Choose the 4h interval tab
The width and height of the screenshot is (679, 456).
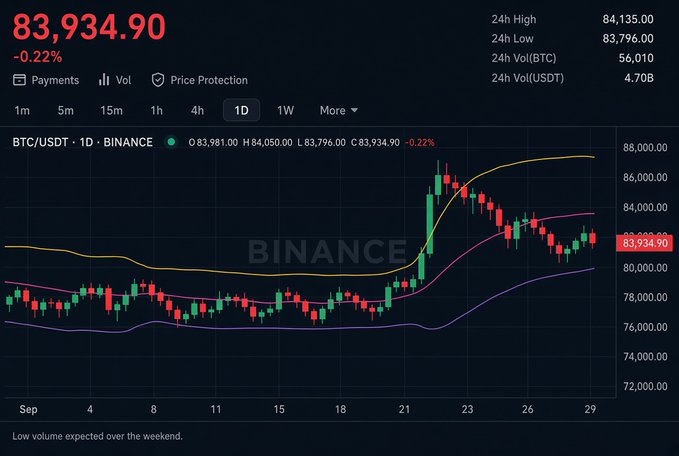pos(197,110)
